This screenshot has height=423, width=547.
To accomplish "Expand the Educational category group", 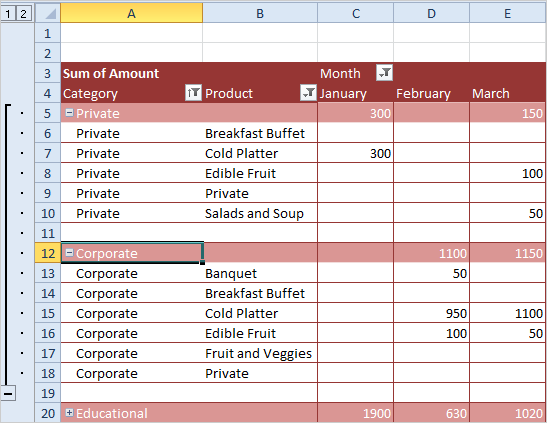I will coord(69,413).
